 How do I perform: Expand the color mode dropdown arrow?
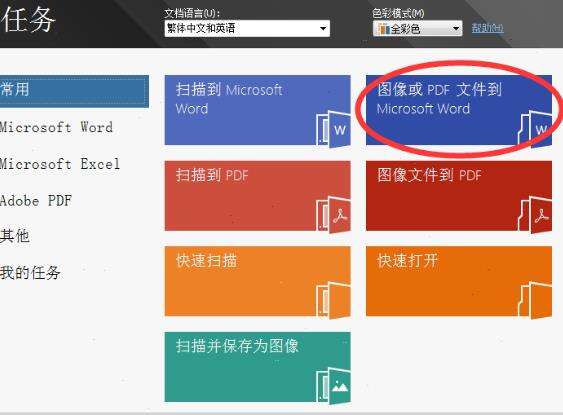point(456,28)
